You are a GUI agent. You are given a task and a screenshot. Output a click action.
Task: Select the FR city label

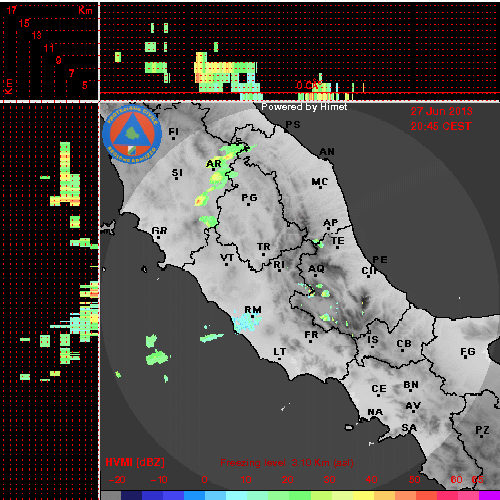pyautogui.click(x=311, y=334)
